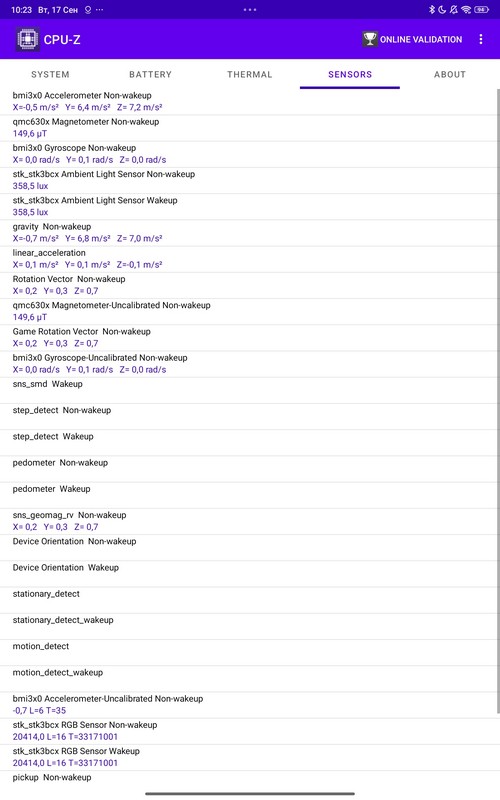Viewport: 500px width, 800px height.
Task: Go to the THERMAL tab
Action: [249, 74]
